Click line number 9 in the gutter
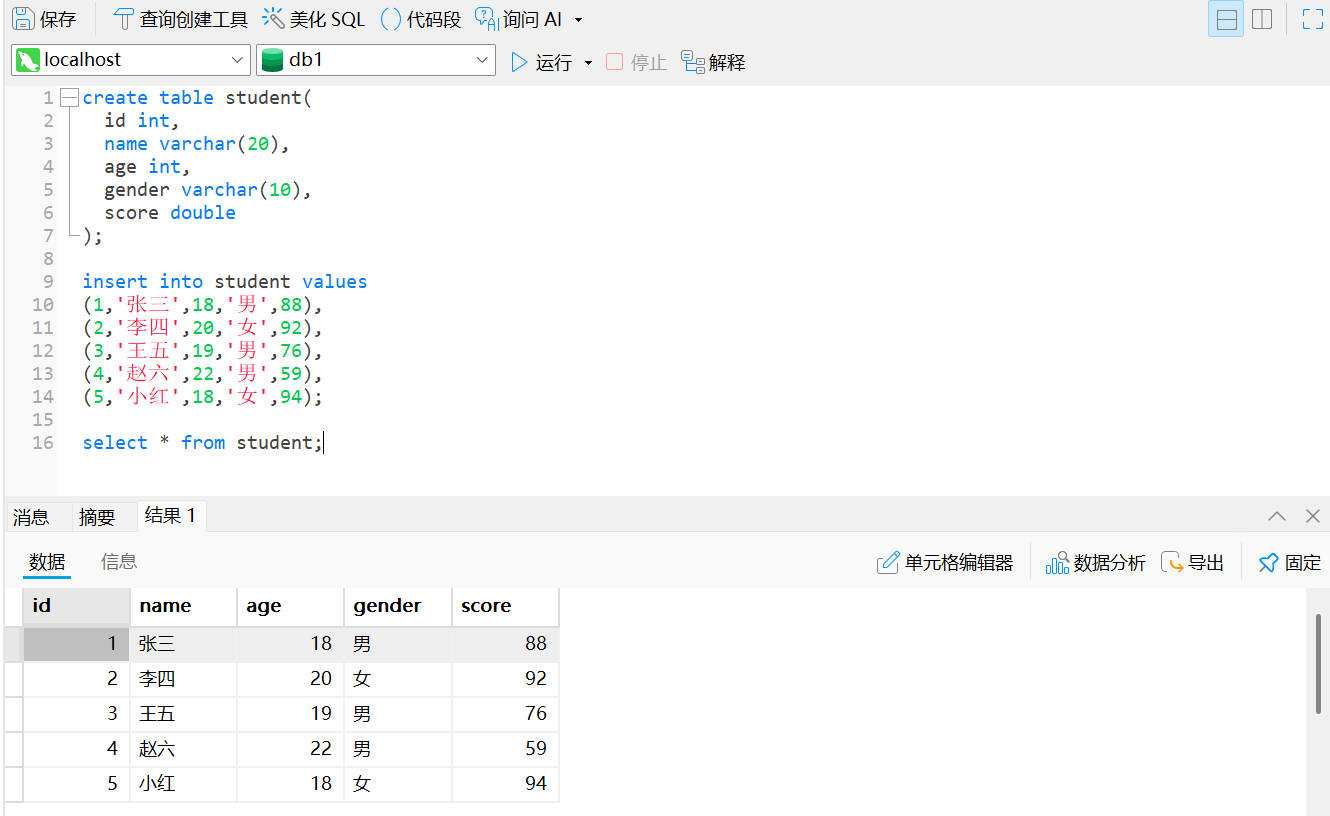The width and height of the screenshot is (1330, 816). coord(48,282)
